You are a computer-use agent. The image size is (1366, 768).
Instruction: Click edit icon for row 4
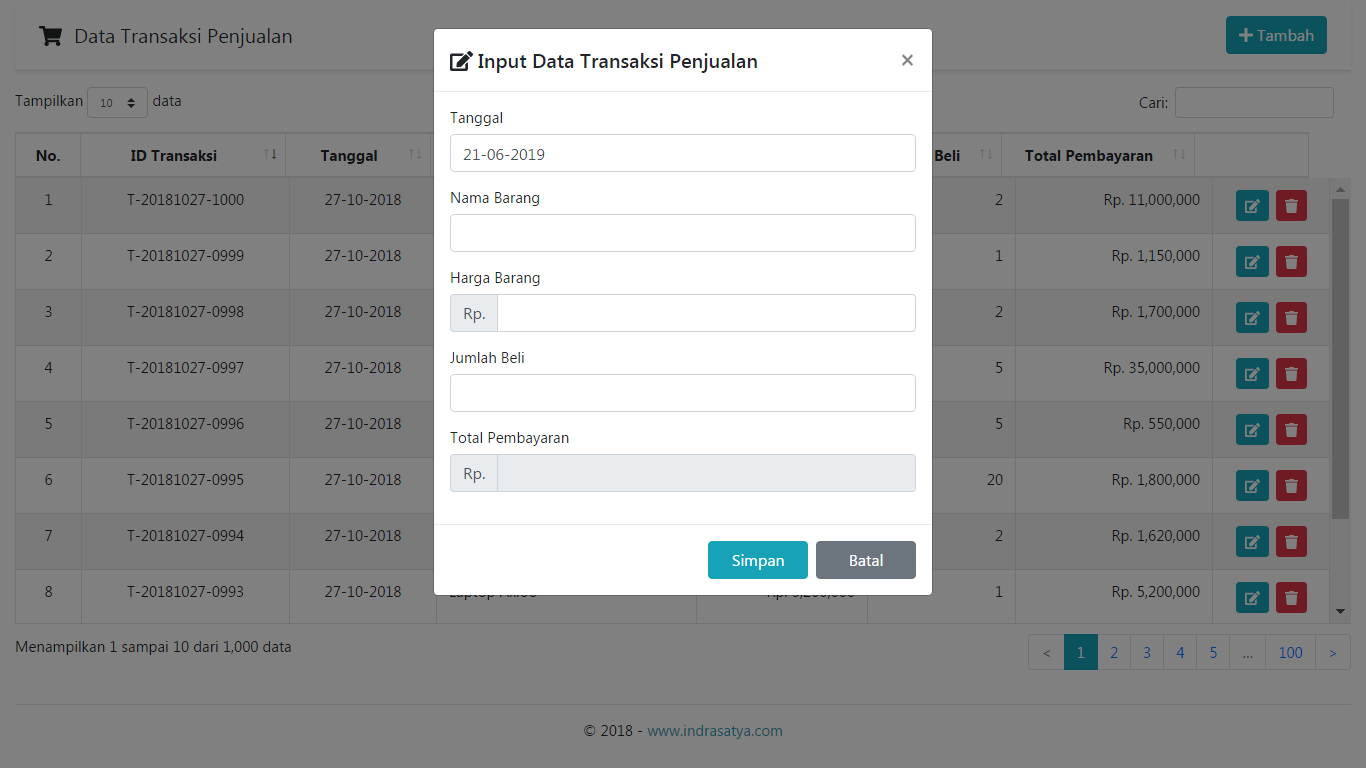click(x=1252, y=374)
